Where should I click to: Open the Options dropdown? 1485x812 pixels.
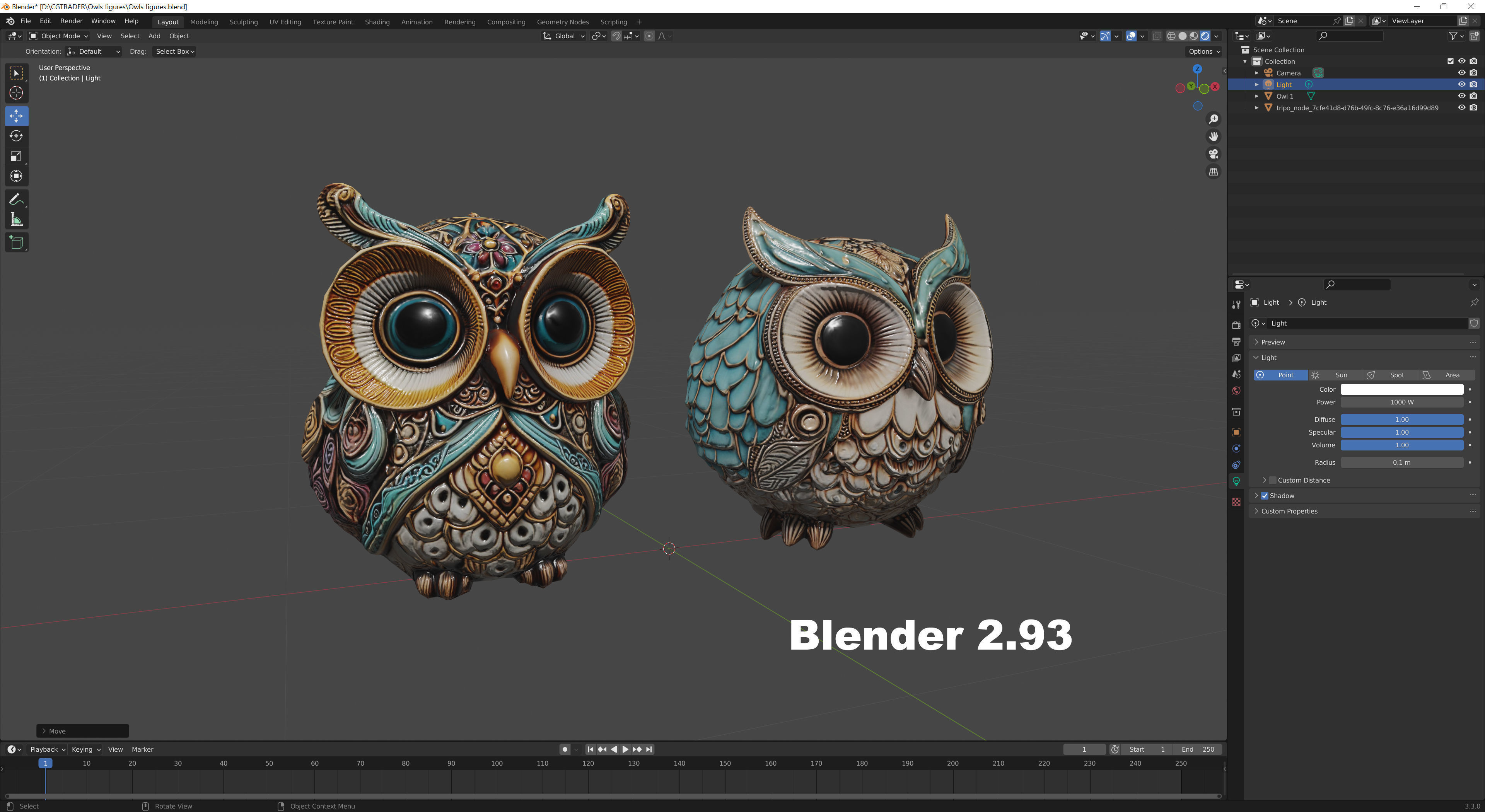pos(1204,51)
